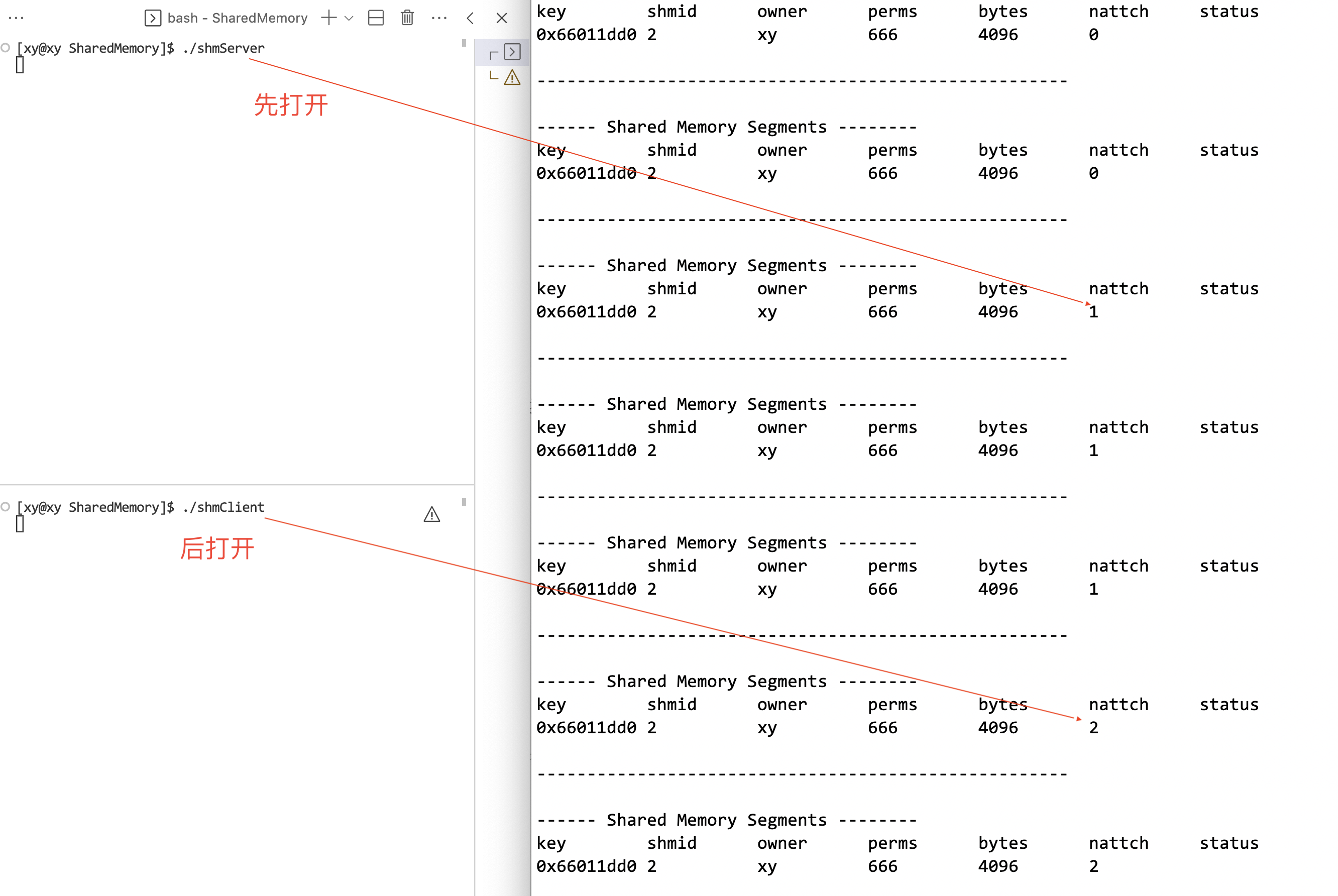Click the split terminal icon

tap(375, 18)
